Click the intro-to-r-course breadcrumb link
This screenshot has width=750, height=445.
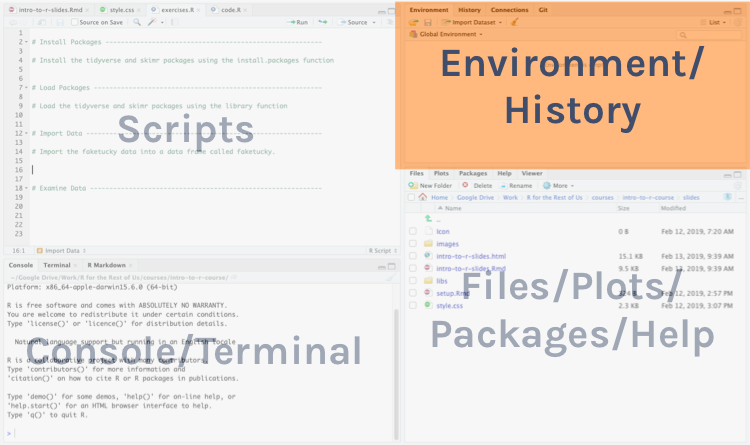point(648,197)
